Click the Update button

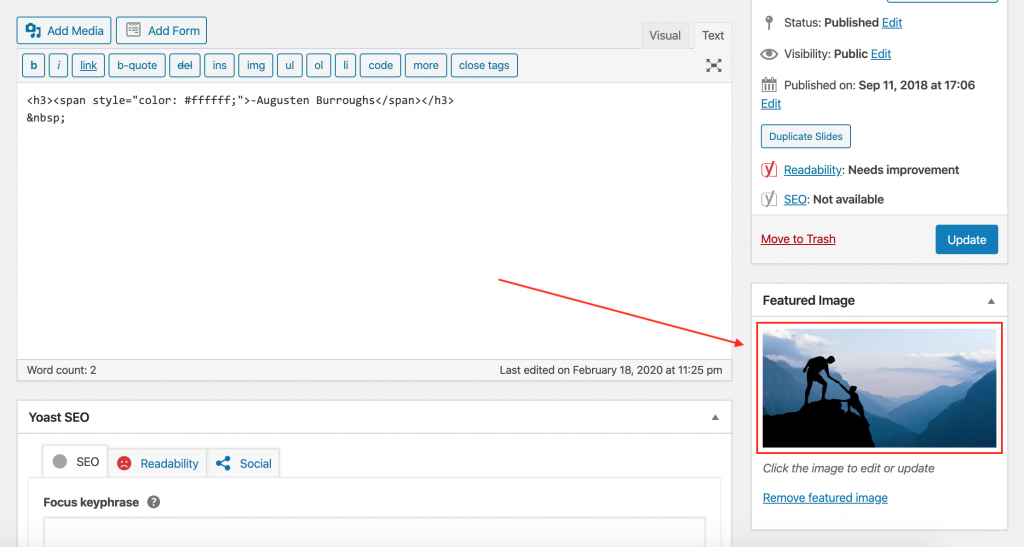point(967,240)
